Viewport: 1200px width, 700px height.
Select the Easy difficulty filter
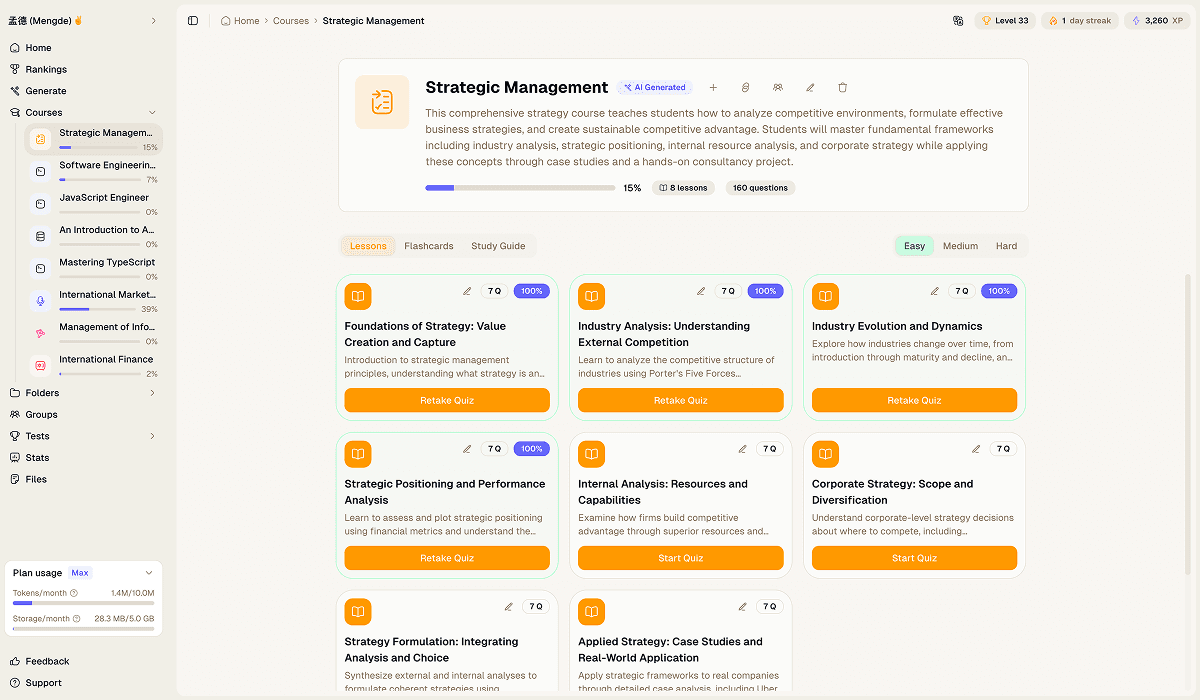[x=913, y=245]
